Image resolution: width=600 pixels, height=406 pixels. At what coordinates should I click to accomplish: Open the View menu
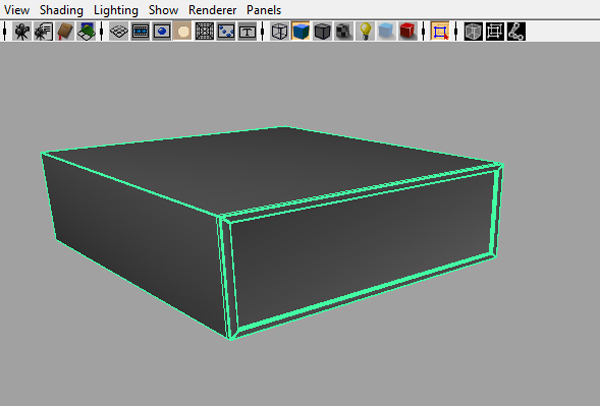point(17,10)
